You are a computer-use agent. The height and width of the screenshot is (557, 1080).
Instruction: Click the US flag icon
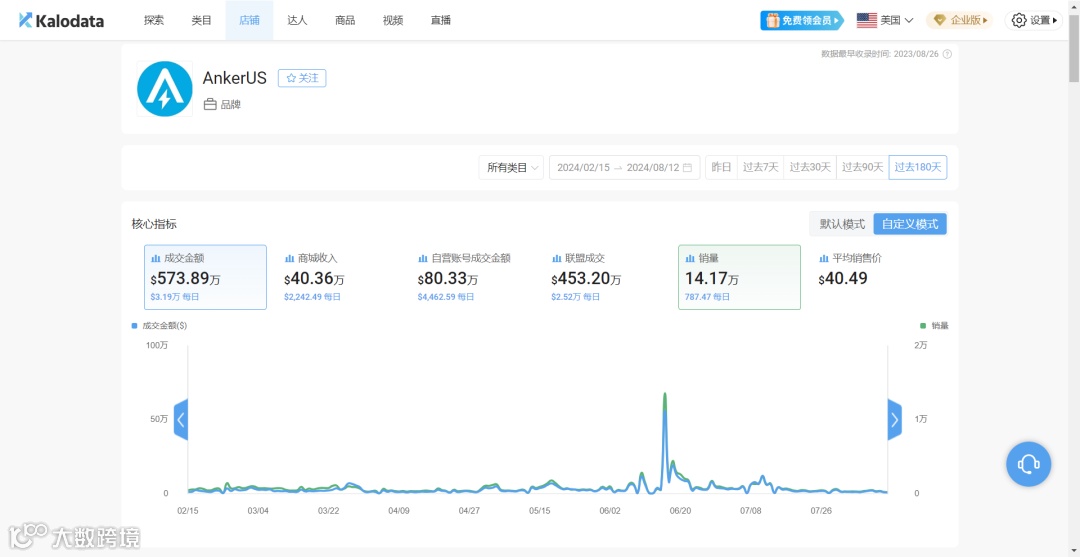866,21
